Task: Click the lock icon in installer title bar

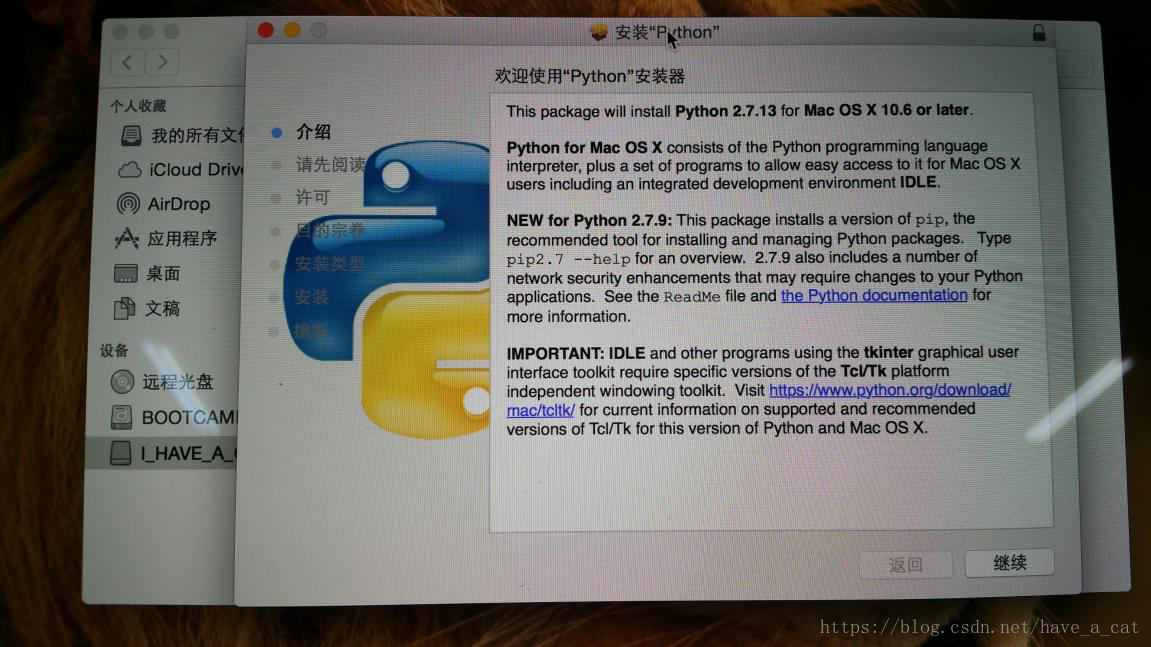Action: coord(1039,32)
